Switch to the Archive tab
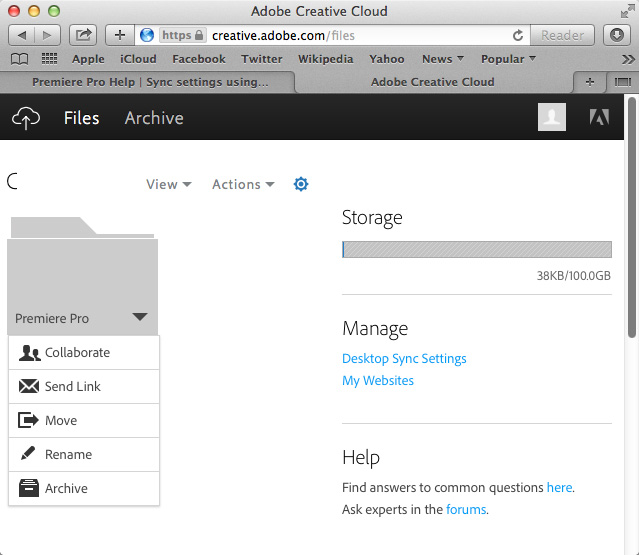Image resolution: width=639 pixels, height=555 pixels. tap(154, 118)
